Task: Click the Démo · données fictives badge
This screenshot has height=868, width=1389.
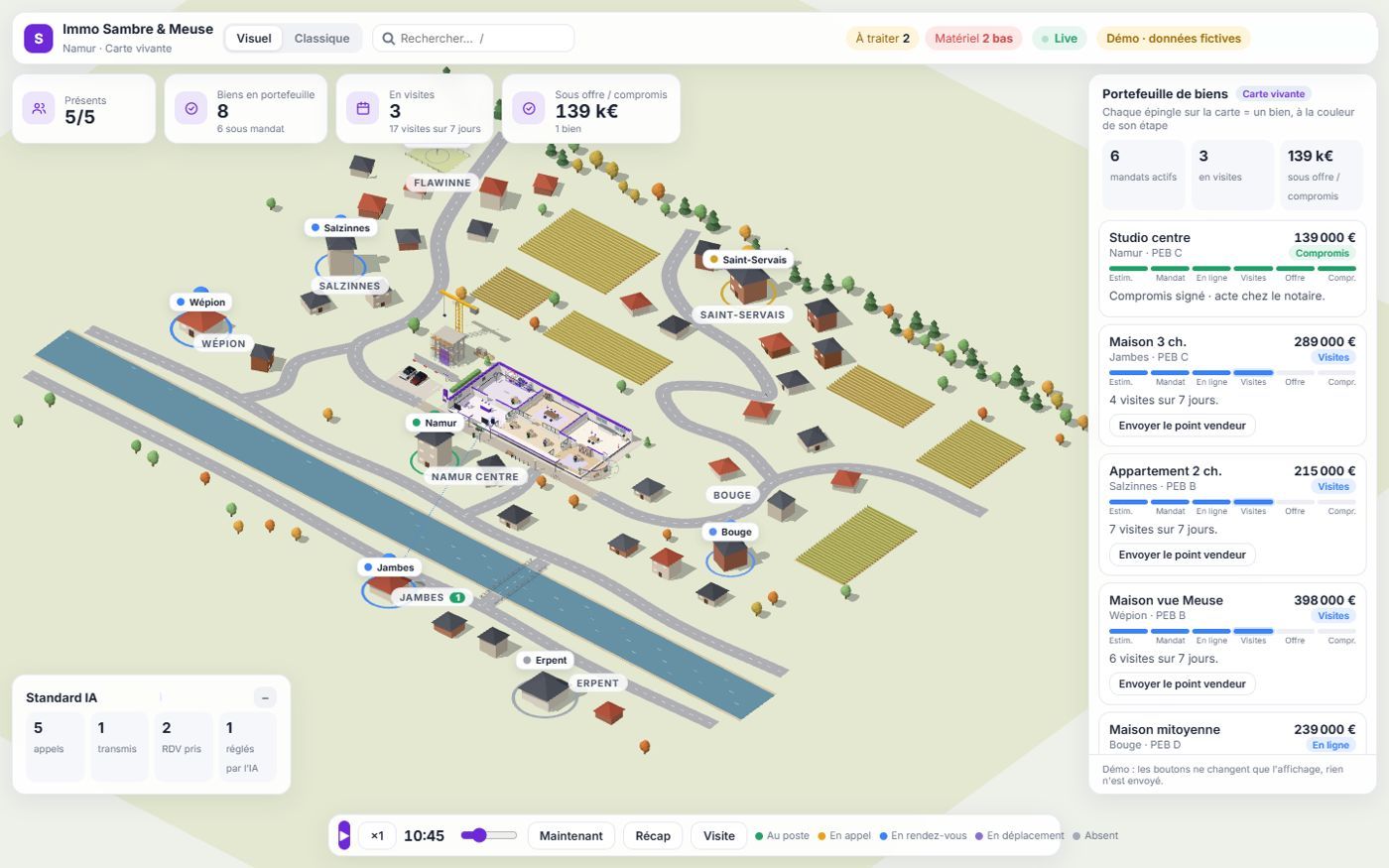Action: (1173, 39)
